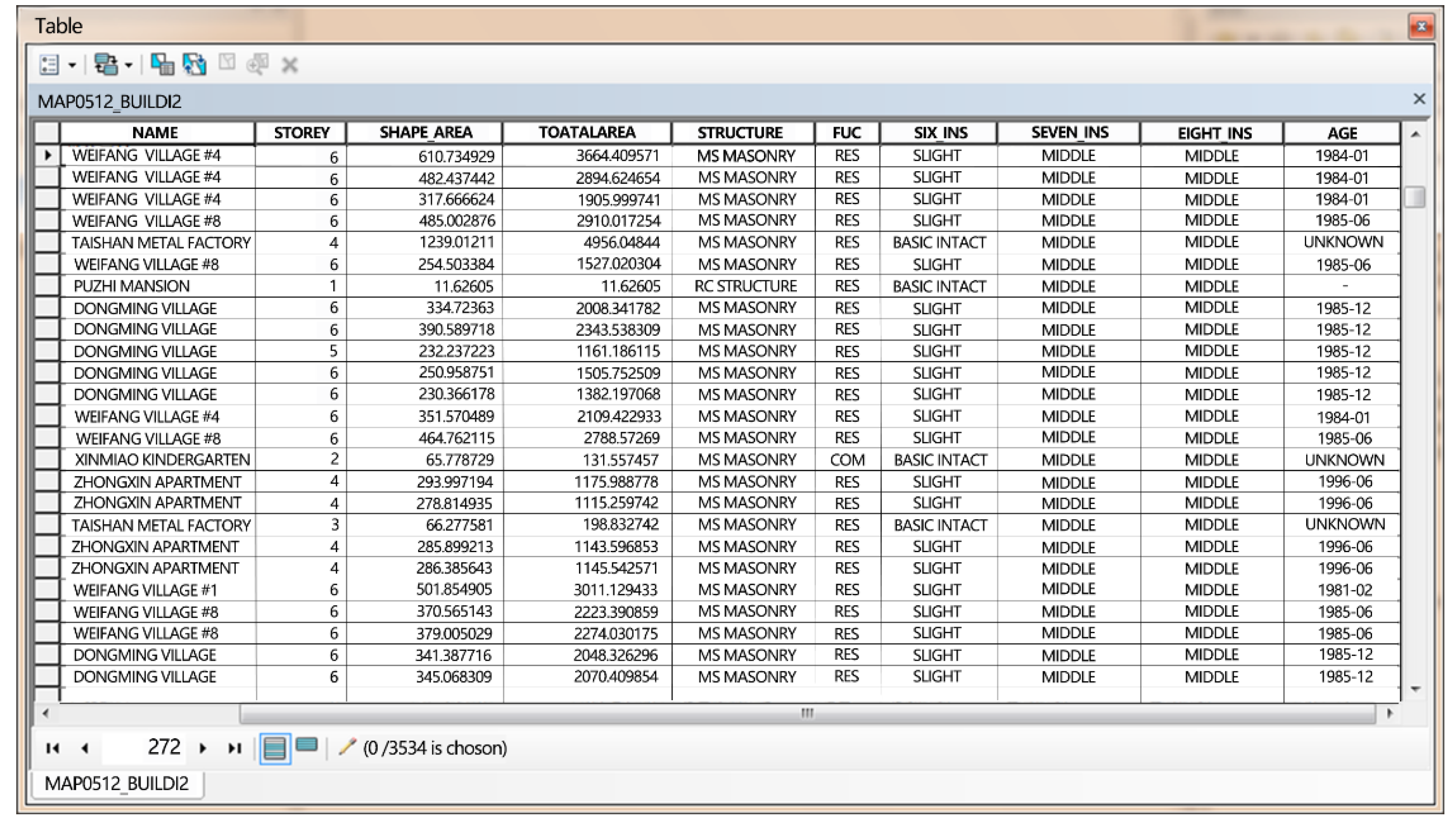Click the 3664.409571 total area cell

587,155
